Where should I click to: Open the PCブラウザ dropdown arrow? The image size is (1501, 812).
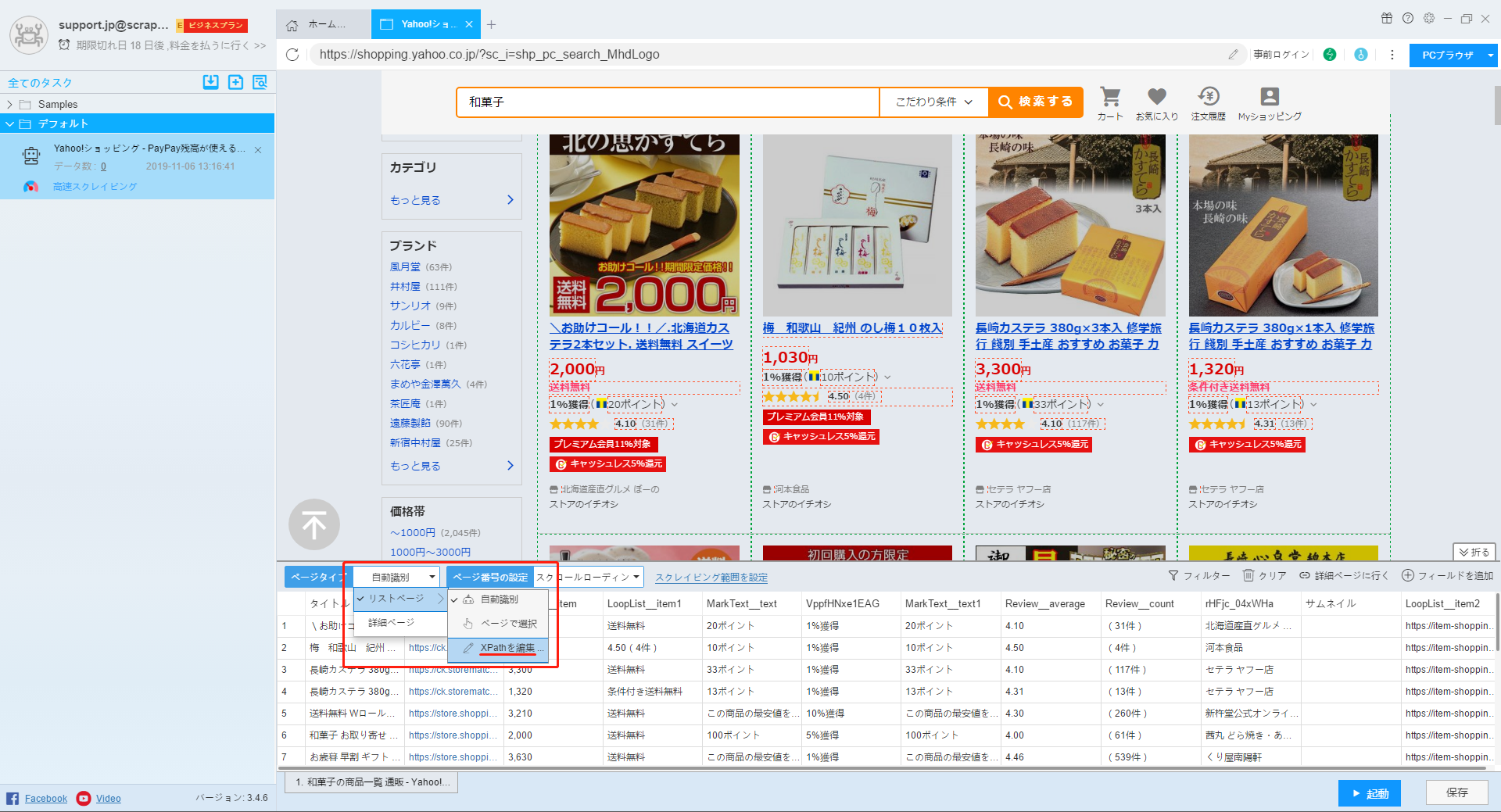(1491, 55)
